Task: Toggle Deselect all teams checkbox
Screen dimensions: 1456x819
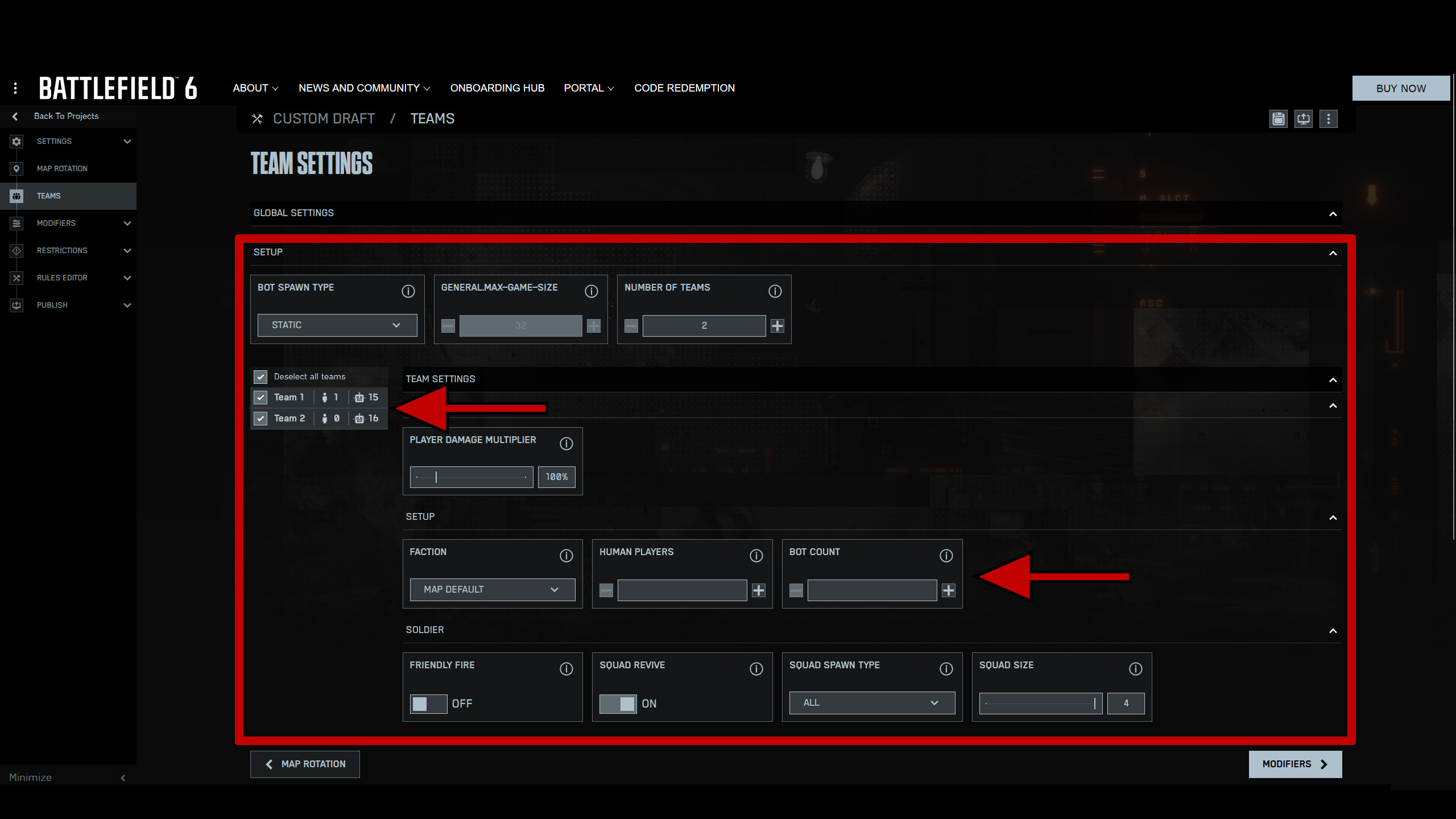Action: [x=260, y=377]
